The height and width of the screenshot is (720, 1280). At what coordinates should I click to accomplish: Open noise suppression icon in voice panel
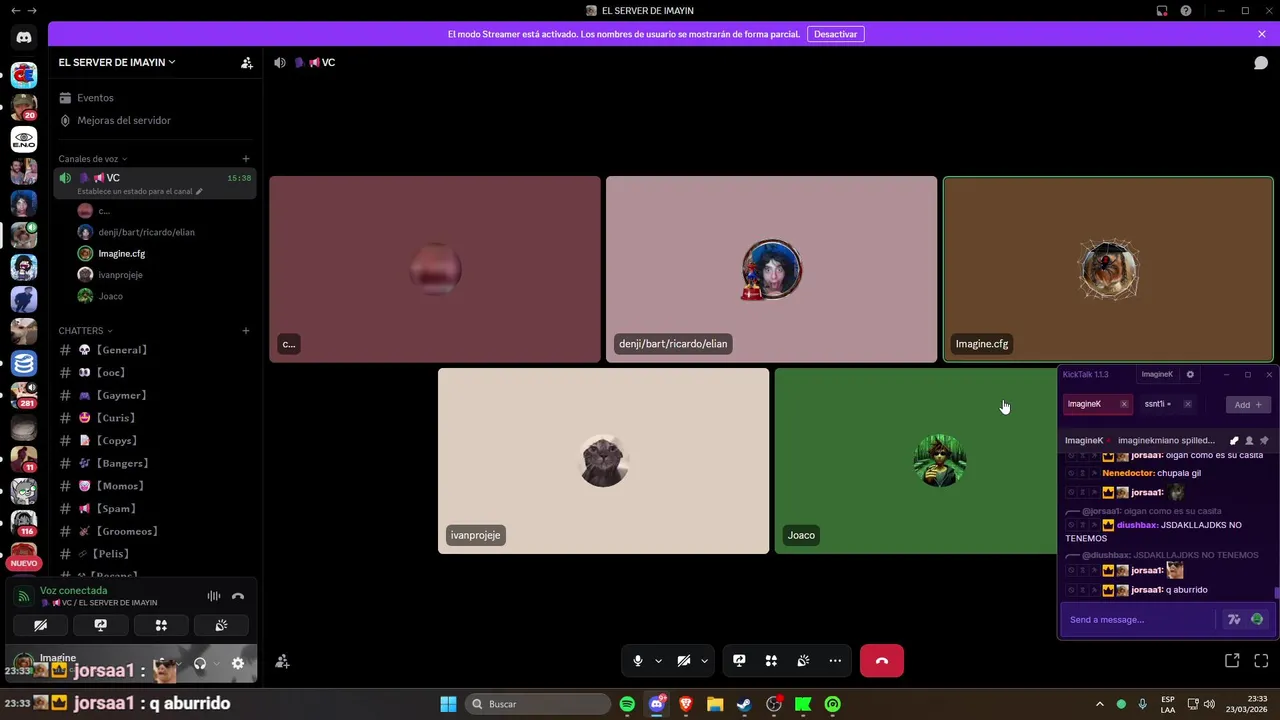point(214,596)
